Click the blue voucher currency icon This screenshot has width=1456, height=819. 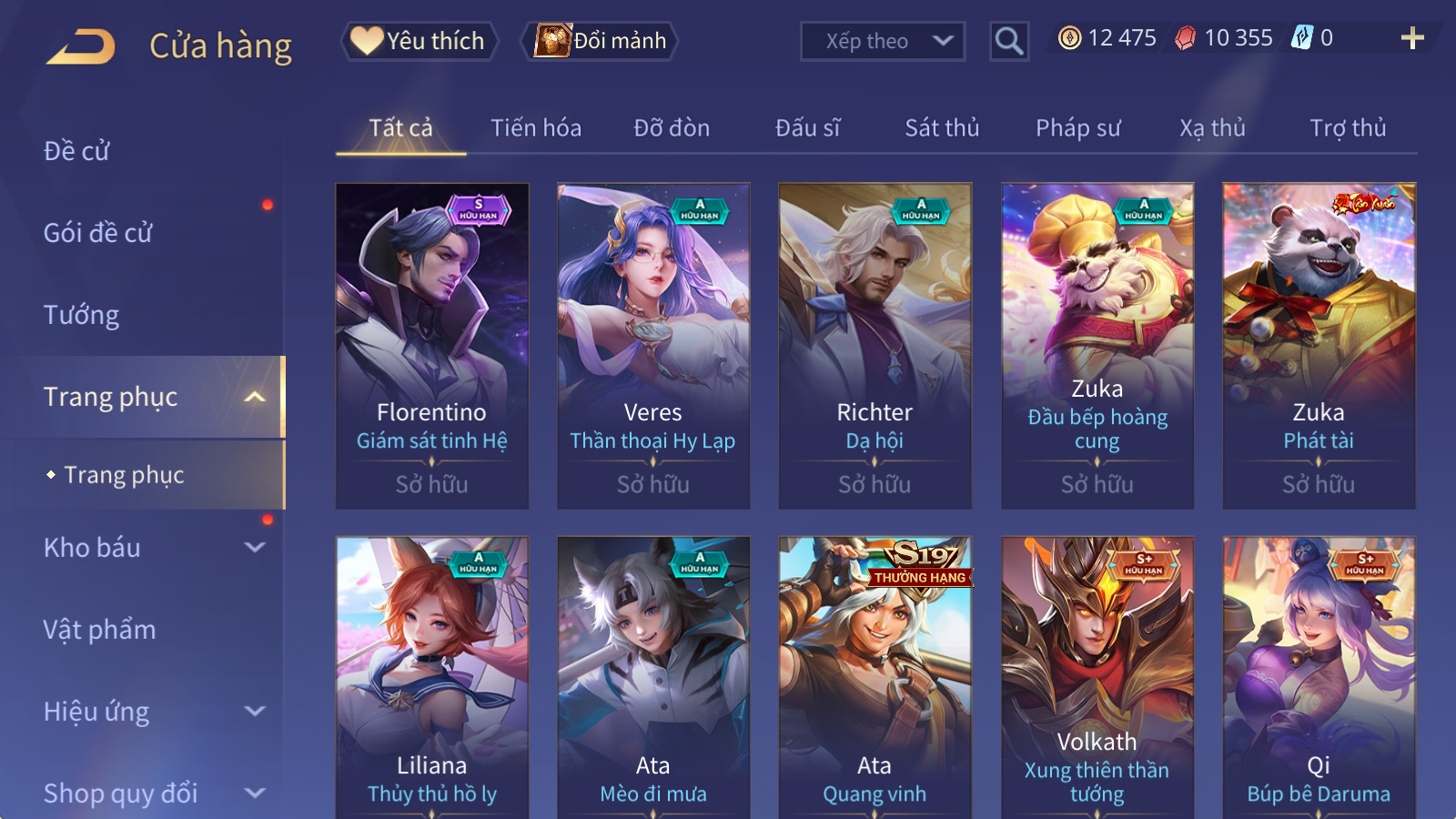point(1302,38)
